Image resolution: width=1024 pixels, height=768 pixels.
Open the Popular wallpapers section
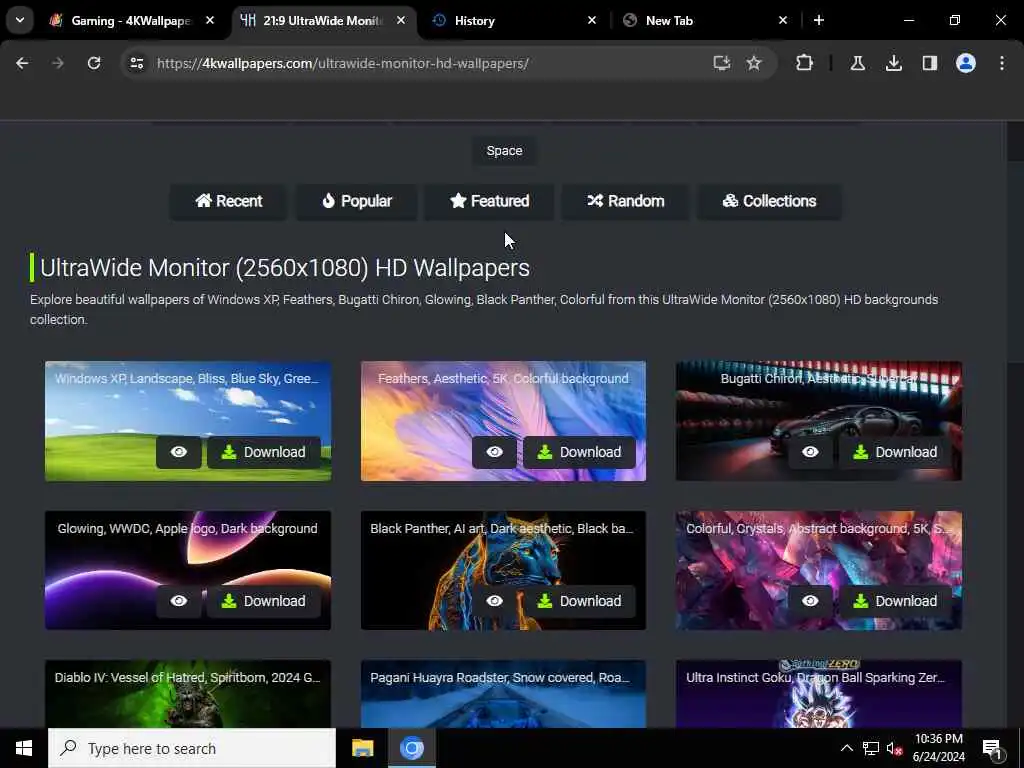[x=357, y=201]
